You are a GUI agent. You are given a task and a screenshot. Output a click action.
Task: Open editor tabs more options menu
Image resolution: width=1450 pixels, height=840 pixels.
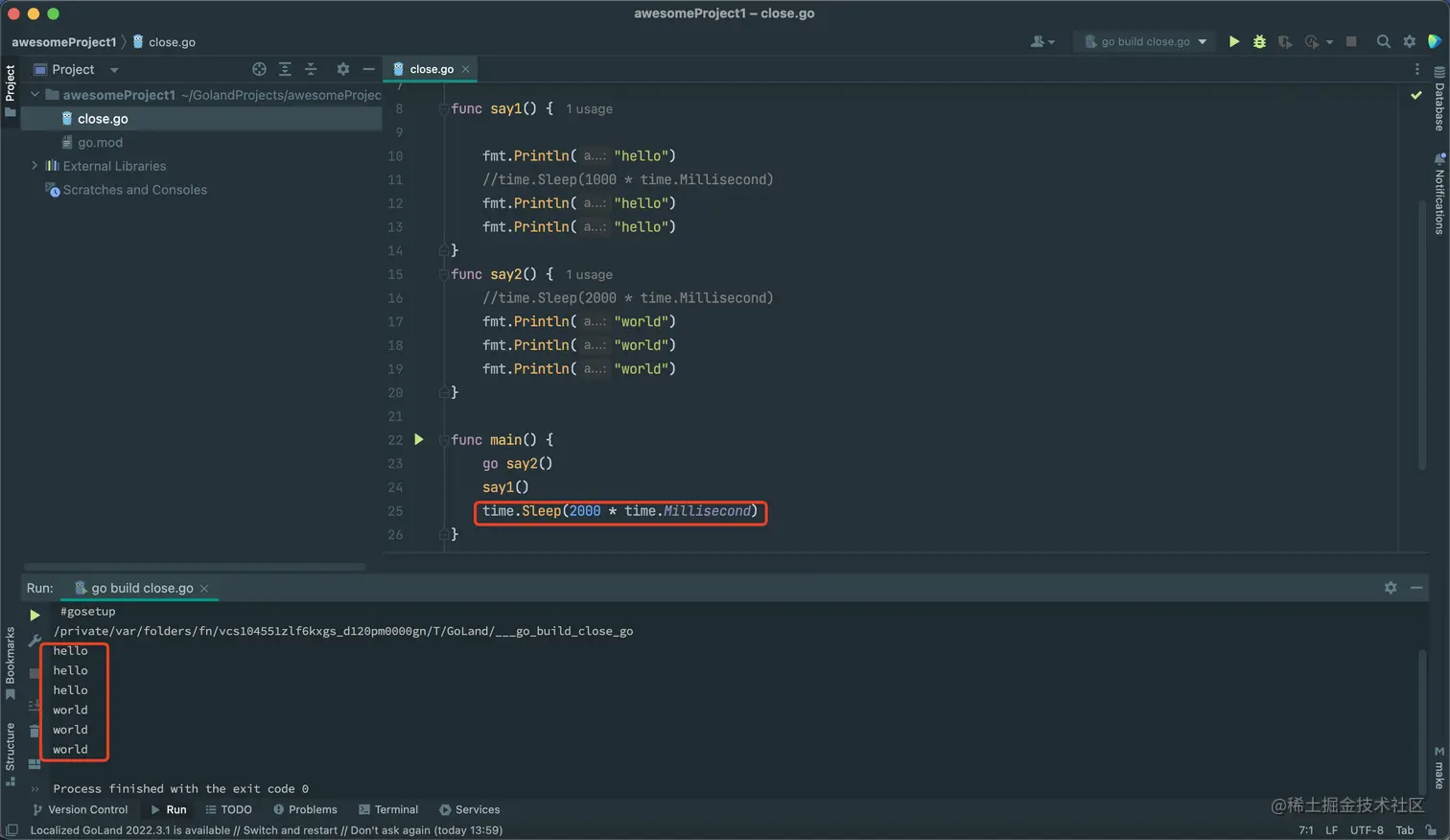pyautogui.click(x=1417, y=69)
